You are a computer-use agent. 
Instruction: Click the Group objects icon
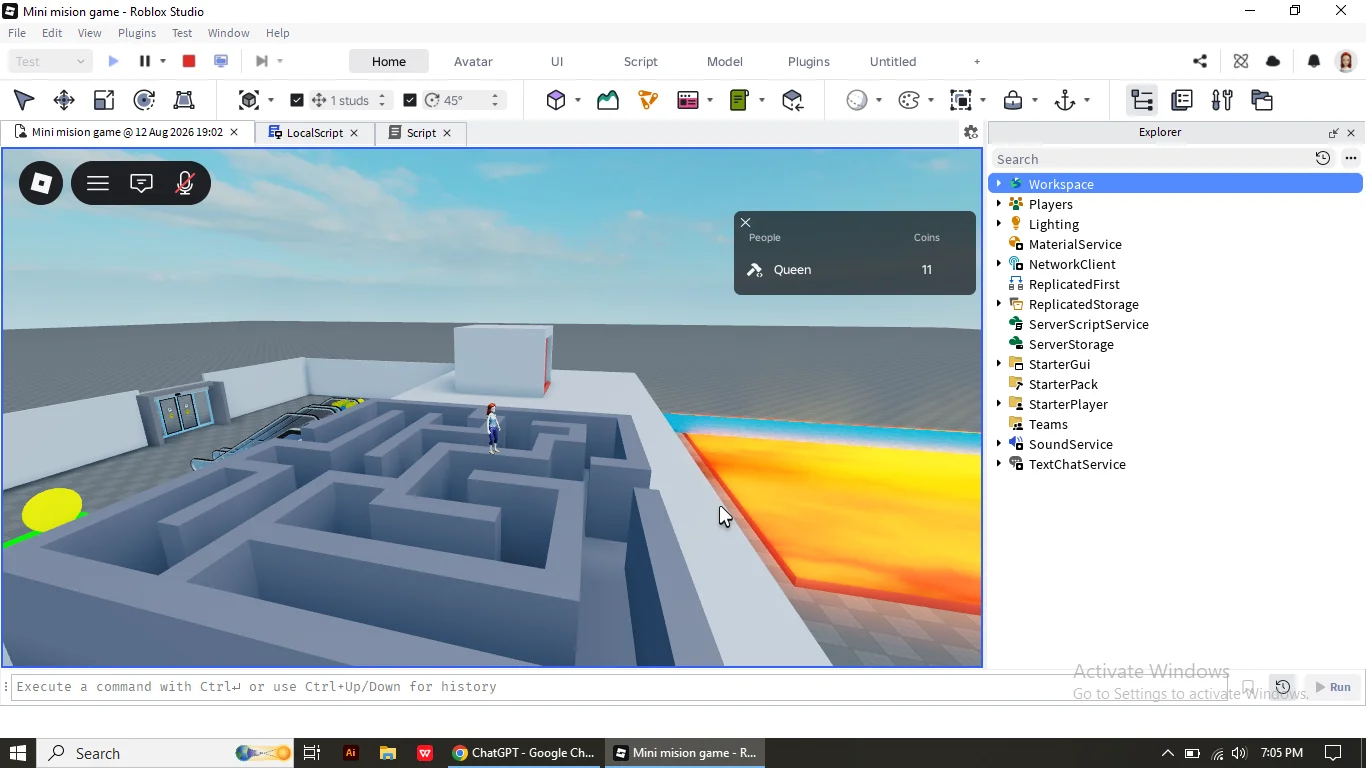pyautogui.click(x=961, y=100)
